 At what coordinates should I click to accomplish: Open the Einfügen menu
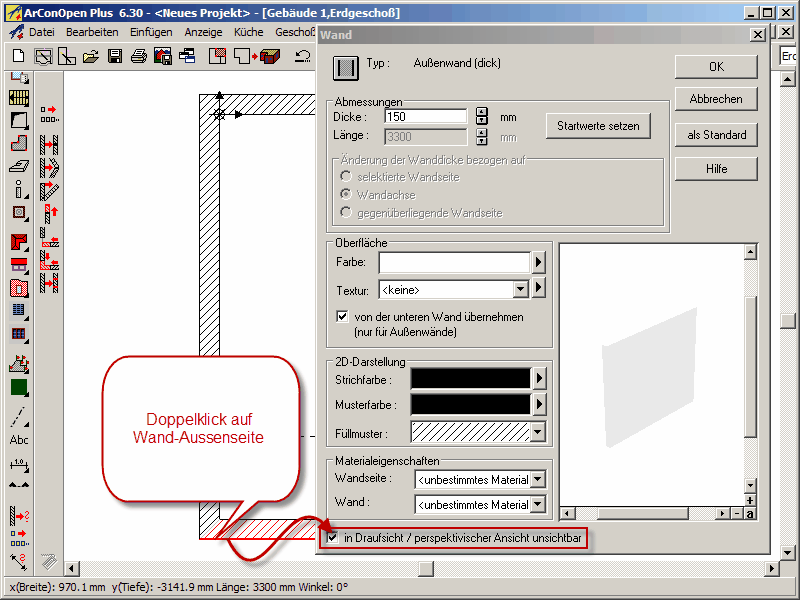tap(151, 32)
